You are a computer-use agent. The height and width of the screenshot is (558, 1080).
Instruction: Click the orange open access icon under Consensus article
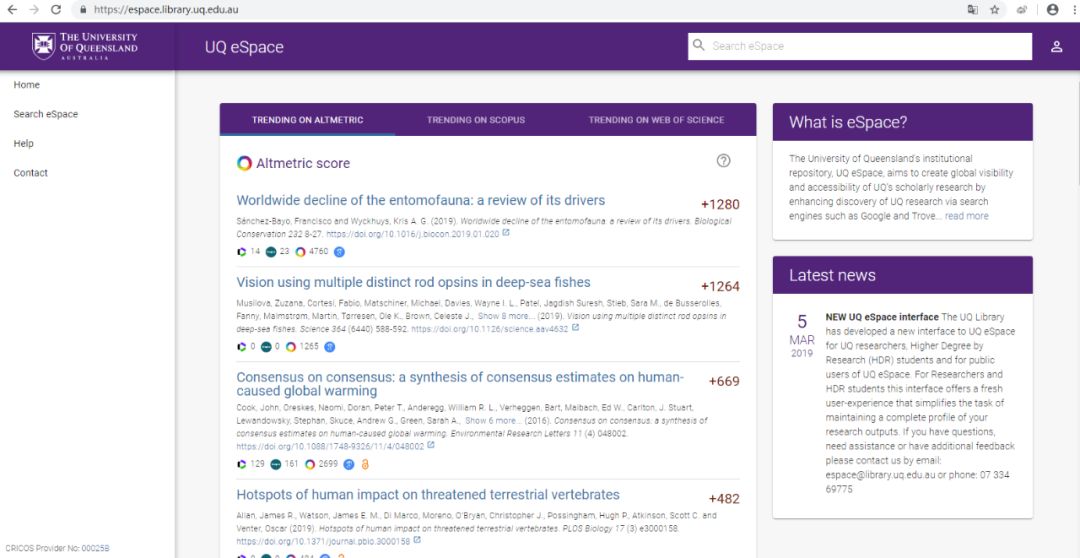tap(365, 464)
